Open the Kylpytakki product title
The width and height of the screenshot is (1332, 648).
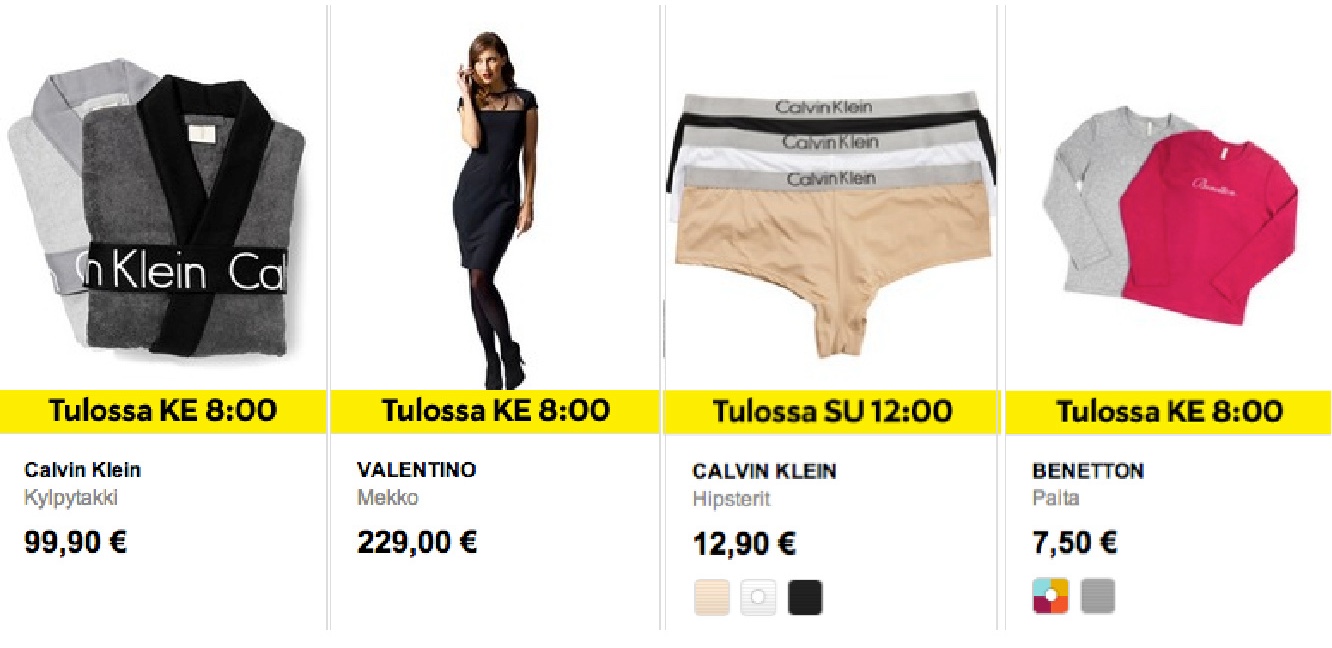click(x=71, y=497)
